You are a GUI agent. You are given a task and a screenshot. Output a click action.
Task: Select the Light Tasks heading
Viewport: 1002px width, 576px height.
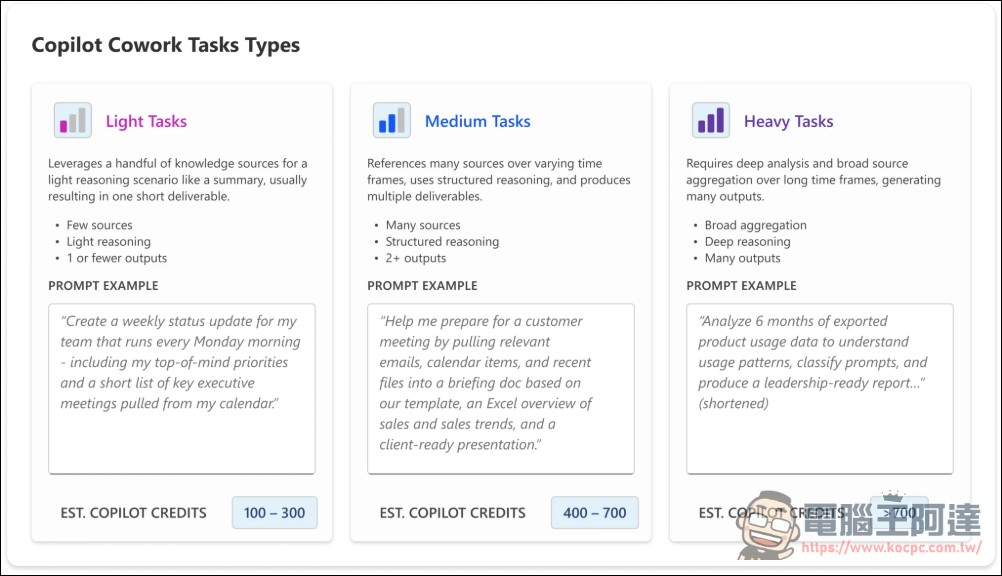(x=146, y=121)
